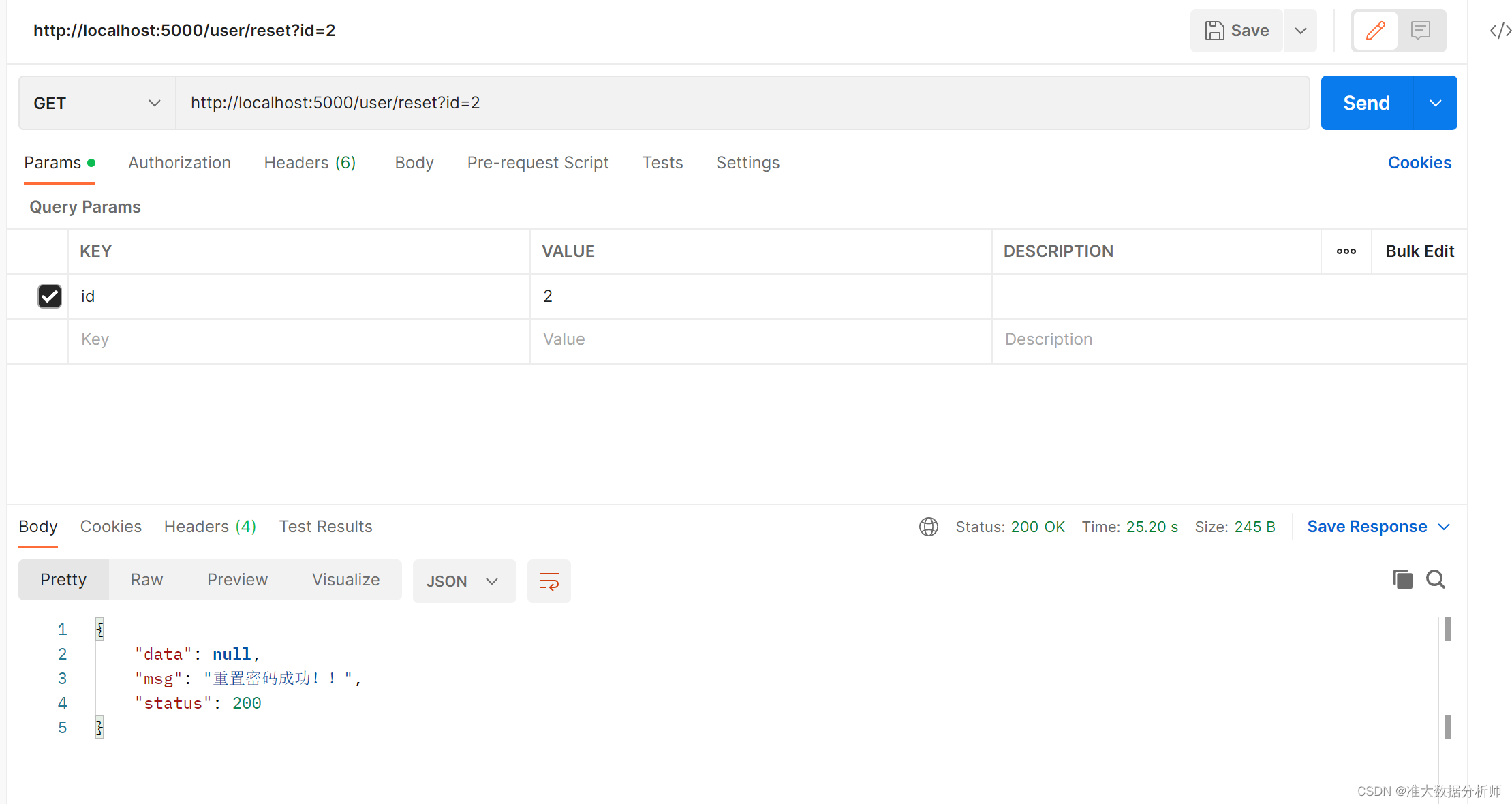Image resolution: width=1512 pixels, height=804 pixels.
Task: Click the empty Value placeholder field
Action: 760,339
